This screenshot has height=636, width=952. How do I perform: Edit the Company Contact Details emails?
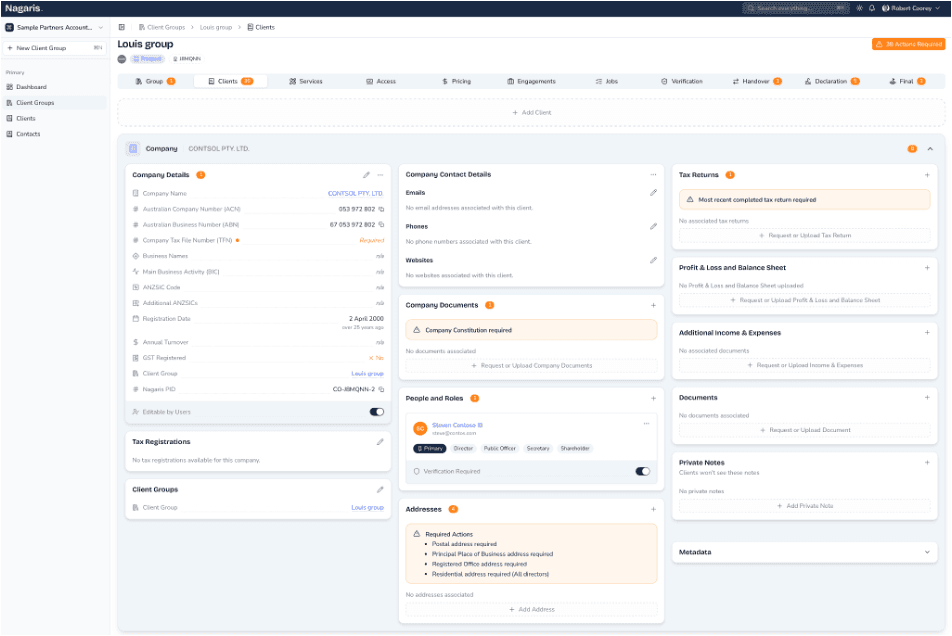(x=654, y=192)
